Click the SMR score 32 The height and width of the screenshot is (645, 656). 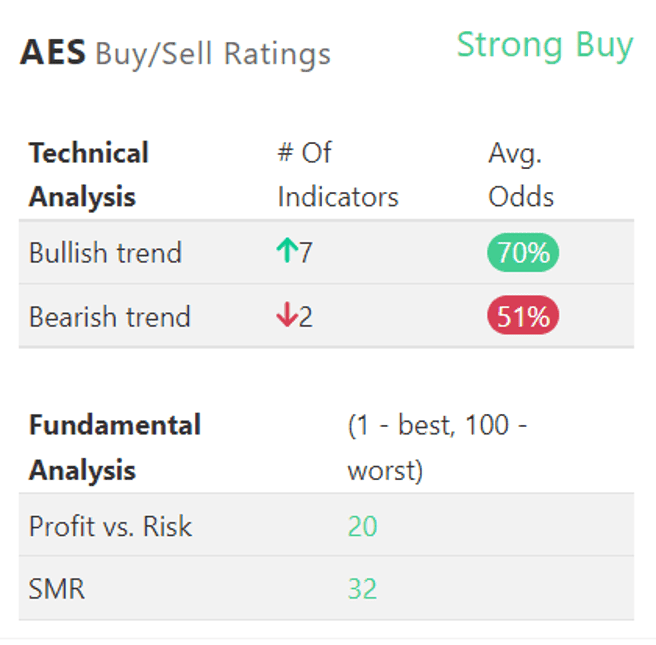coord(362,589)
